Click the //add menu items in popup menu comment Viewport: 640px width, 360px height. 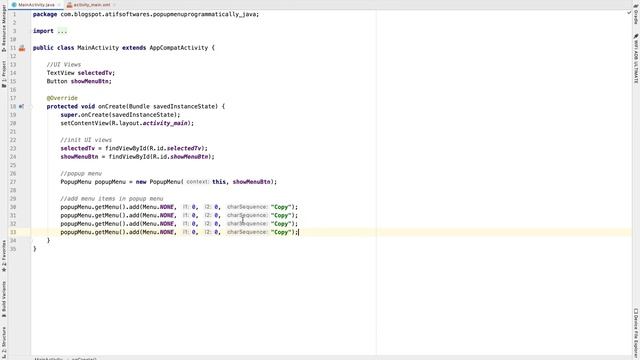(x=112, y=199)
